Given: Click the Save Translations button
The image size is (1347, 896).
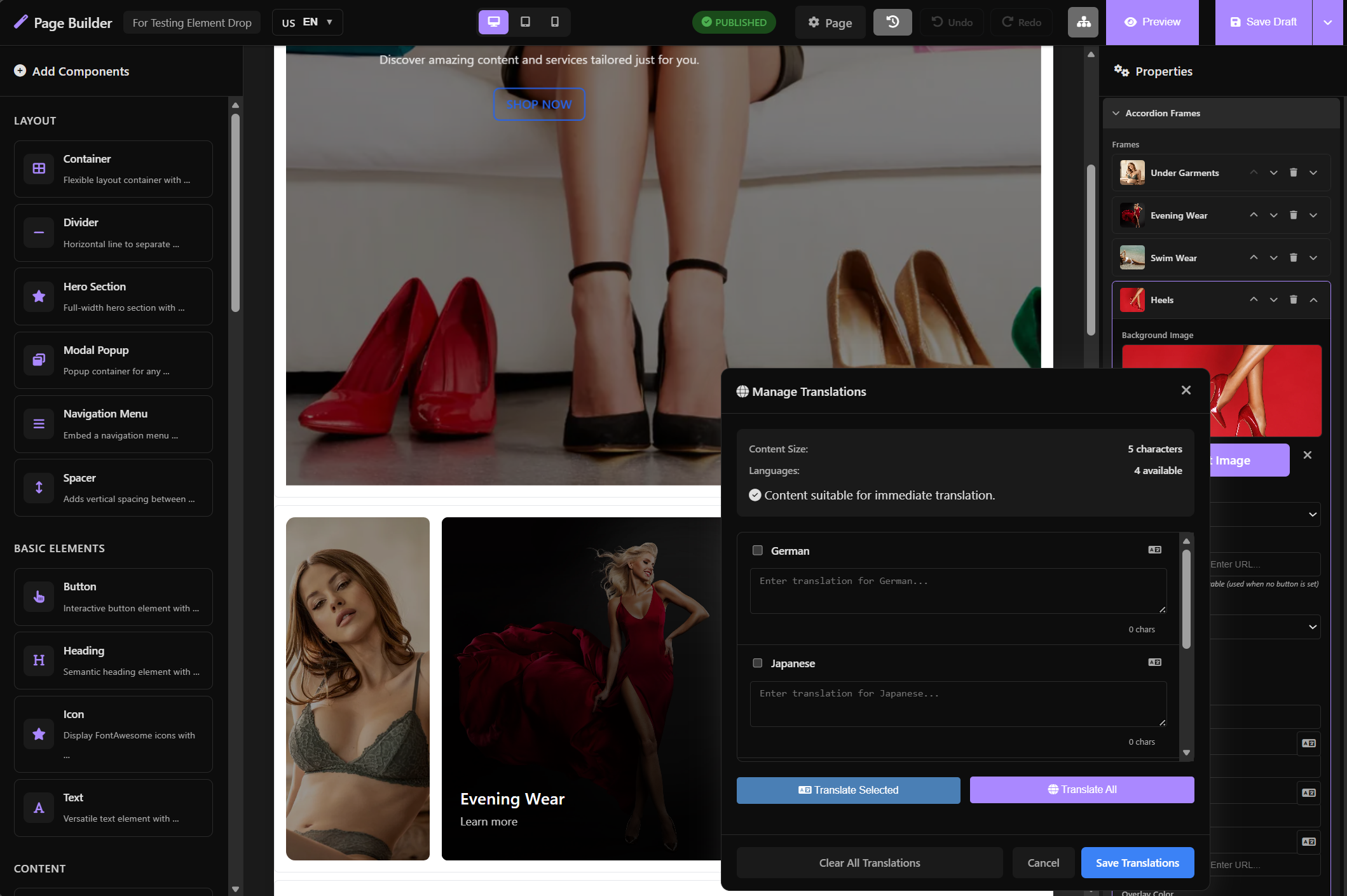Looking at the screenshot, I should click(1137, 862).
